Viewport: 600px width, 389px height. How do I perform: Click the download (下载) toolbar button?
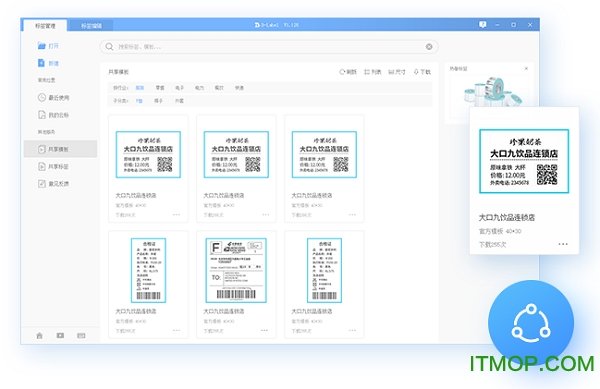pyautogui.click(x=422, y=72)
